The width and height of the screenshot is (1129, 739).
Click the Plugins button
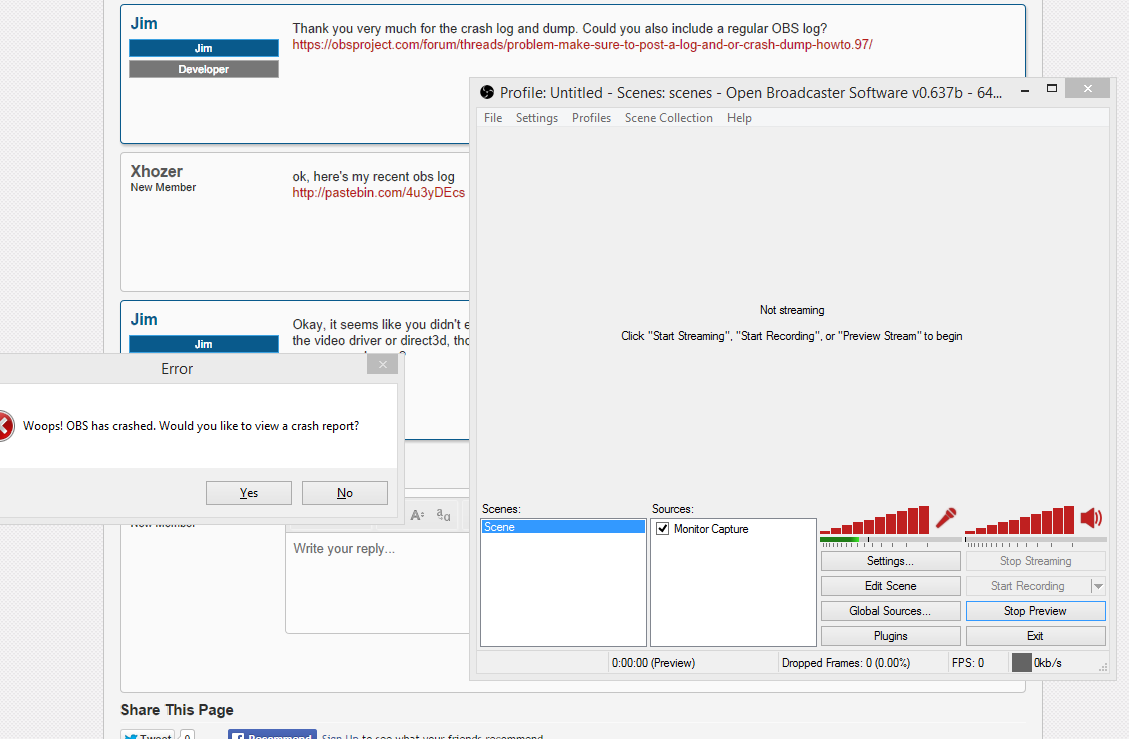pos(891,636)
